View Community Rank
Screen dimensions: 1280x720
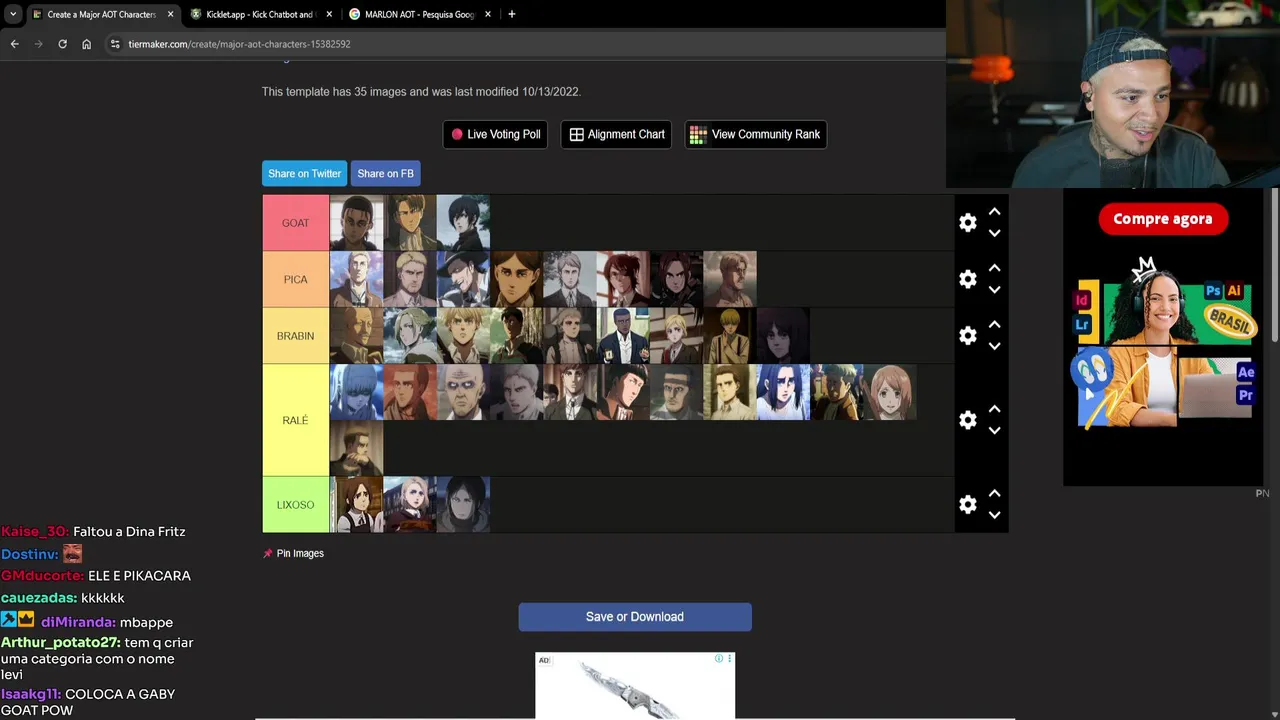755,134
